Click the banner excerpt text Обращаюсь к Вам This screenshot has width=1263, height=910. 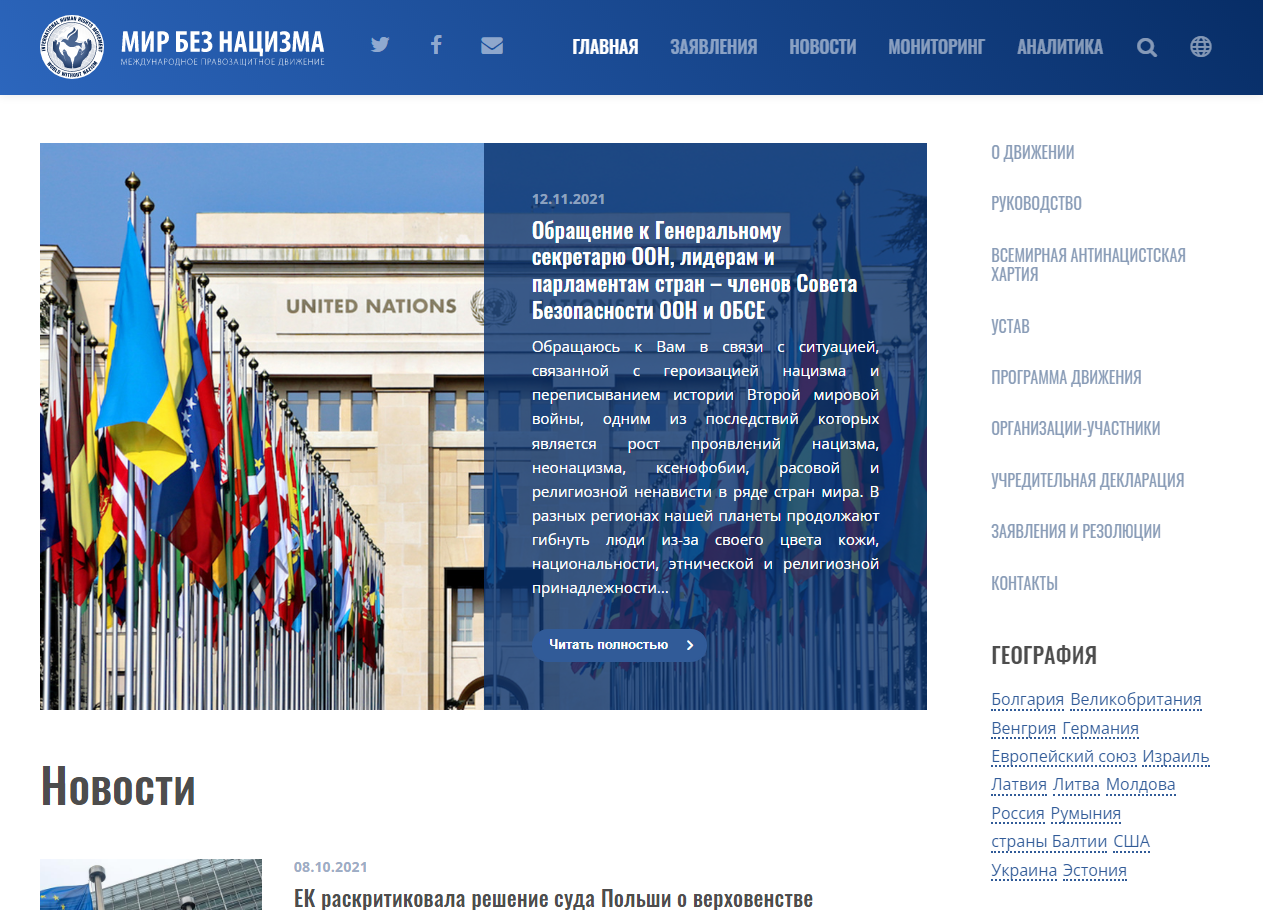(705, 468)
